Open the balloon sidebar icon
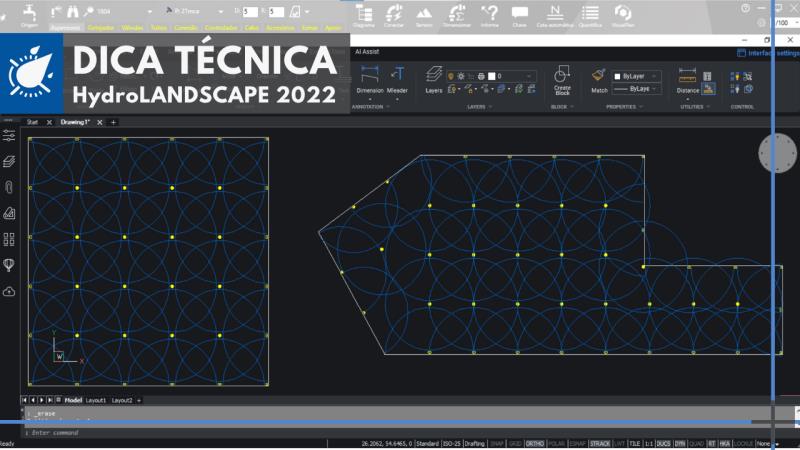The image size is (800, 450). 9,265
